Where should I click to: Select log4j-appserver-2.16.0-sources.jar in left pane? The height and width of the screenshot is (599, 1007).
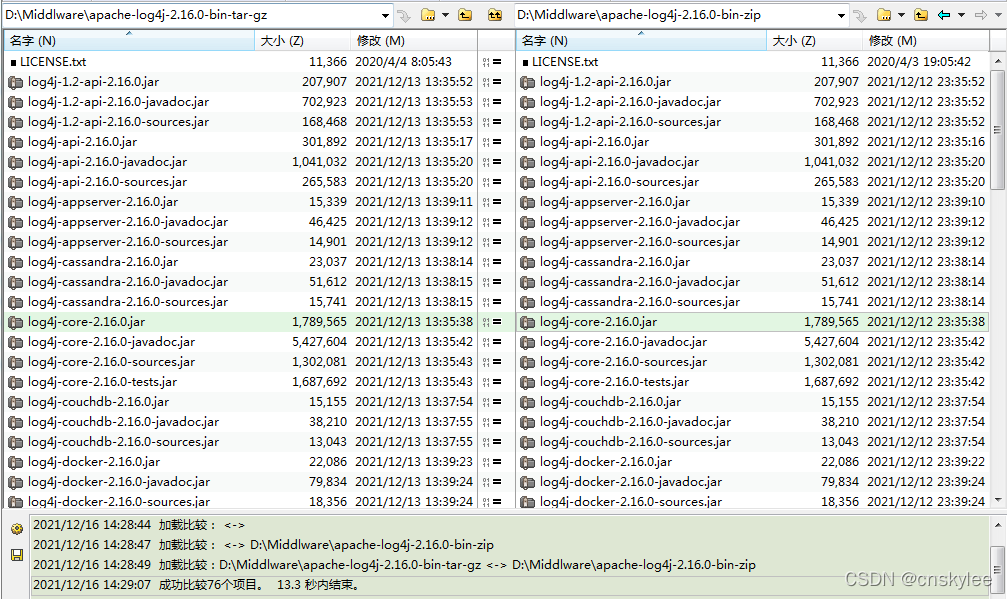128,242
